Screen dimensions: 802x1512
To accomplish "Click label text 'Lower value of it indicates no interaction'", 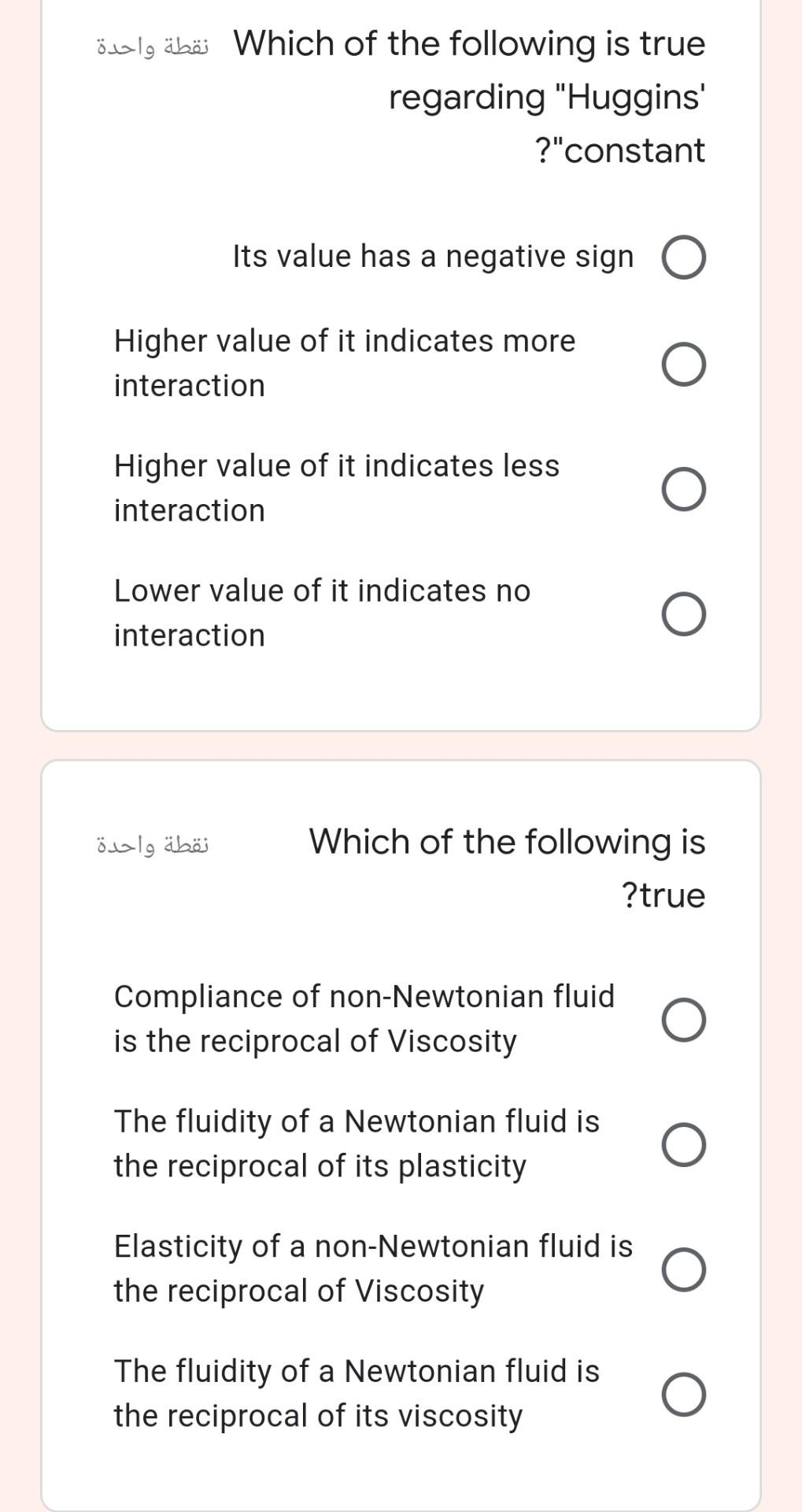I will (x=322, y=613).
